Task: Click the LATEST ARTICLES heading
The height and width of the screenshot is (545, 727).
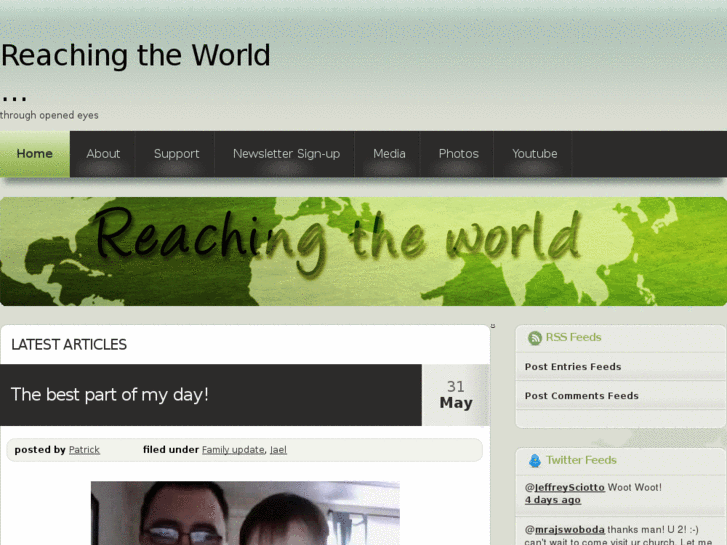Action: click(69, 345)
